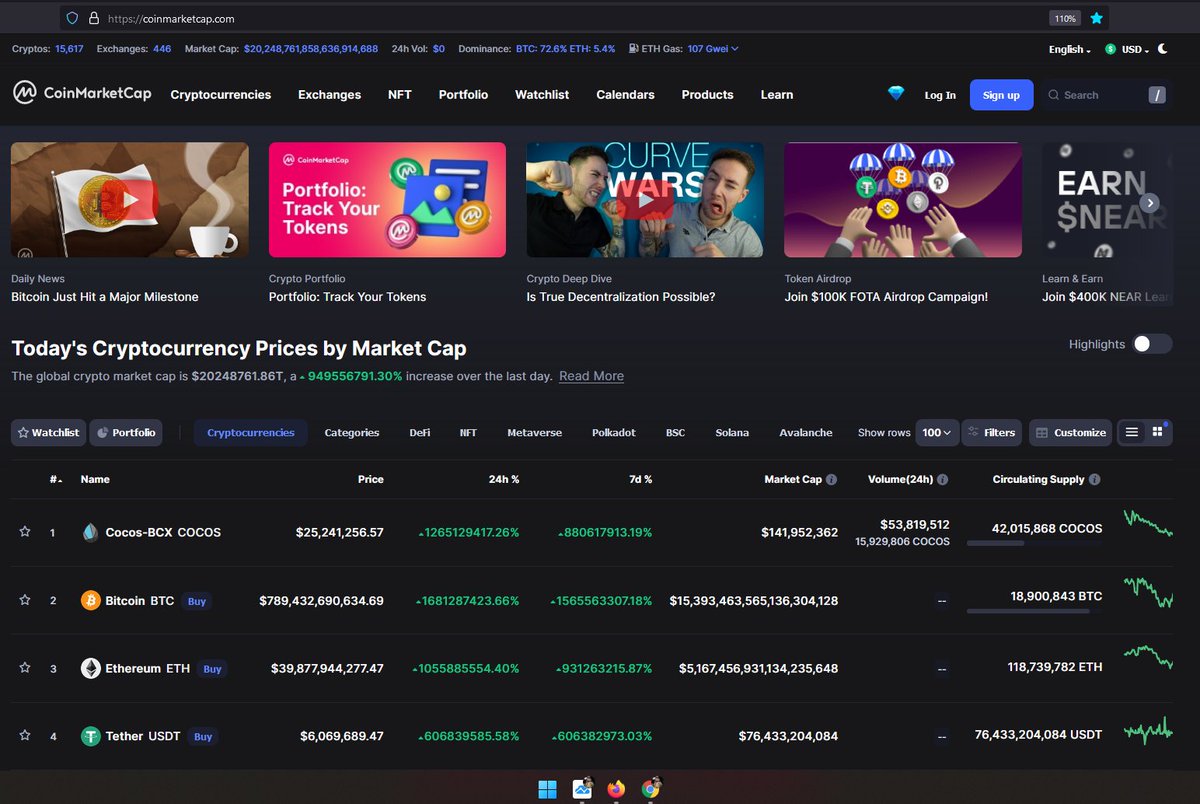Open the Customize button

1070,432
